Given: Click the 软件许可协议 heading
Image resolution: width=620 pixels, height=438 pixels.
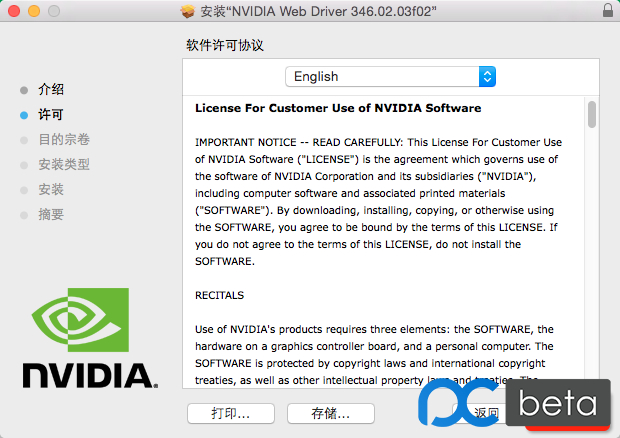Looking at the screenshot, I should pyautogui.click(x=225, y=45).
